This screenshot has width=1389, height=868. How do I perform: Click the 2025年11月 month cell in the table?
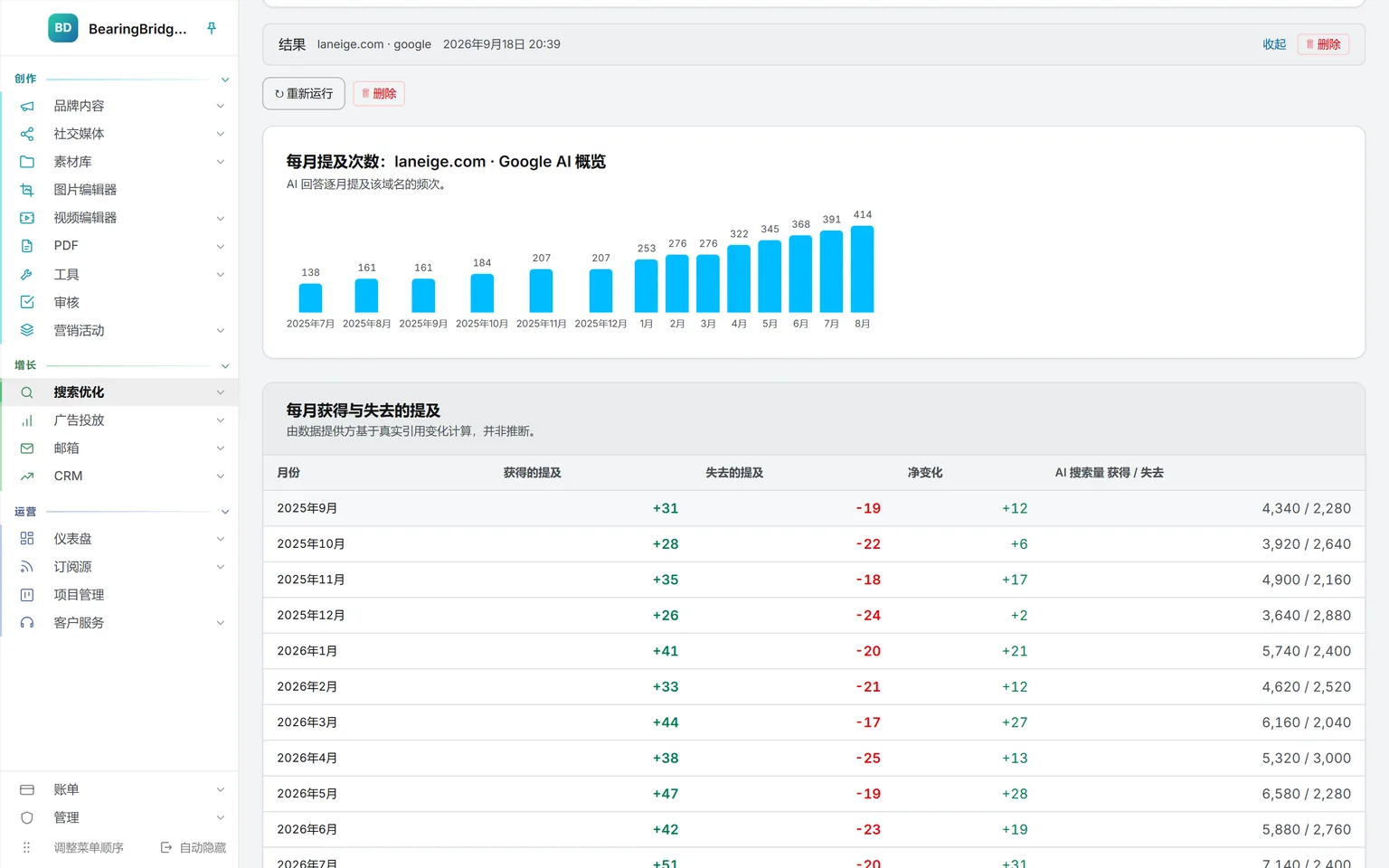coord(310,580)
